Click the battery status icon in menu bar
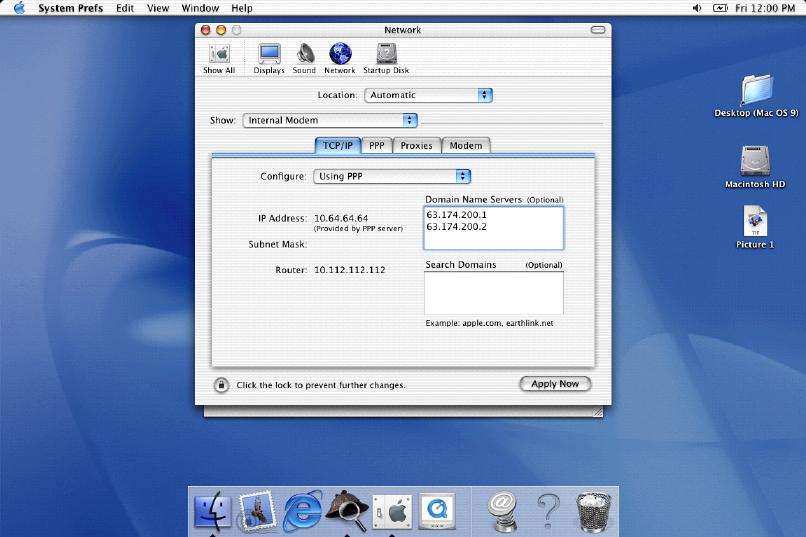This screenshot has width=806, height=537. click(720, 8)
